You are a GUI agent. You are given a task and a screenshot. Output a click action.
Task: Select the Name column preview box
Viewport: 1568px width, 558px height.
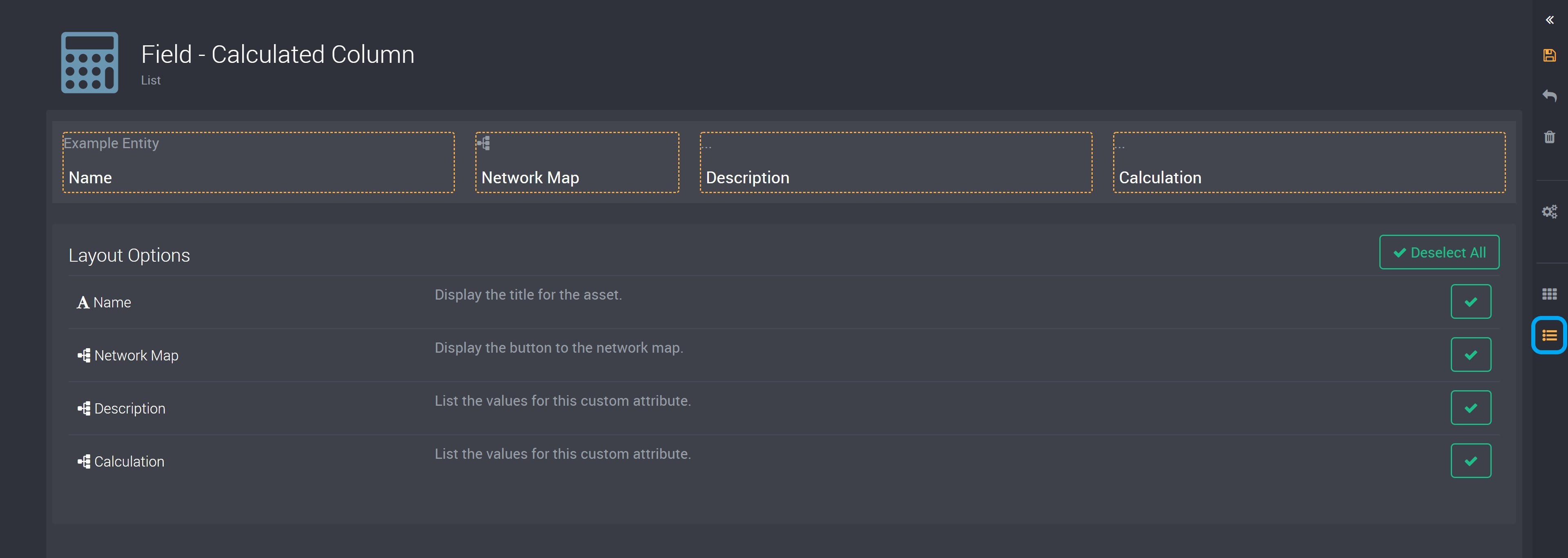coord(259,162)
